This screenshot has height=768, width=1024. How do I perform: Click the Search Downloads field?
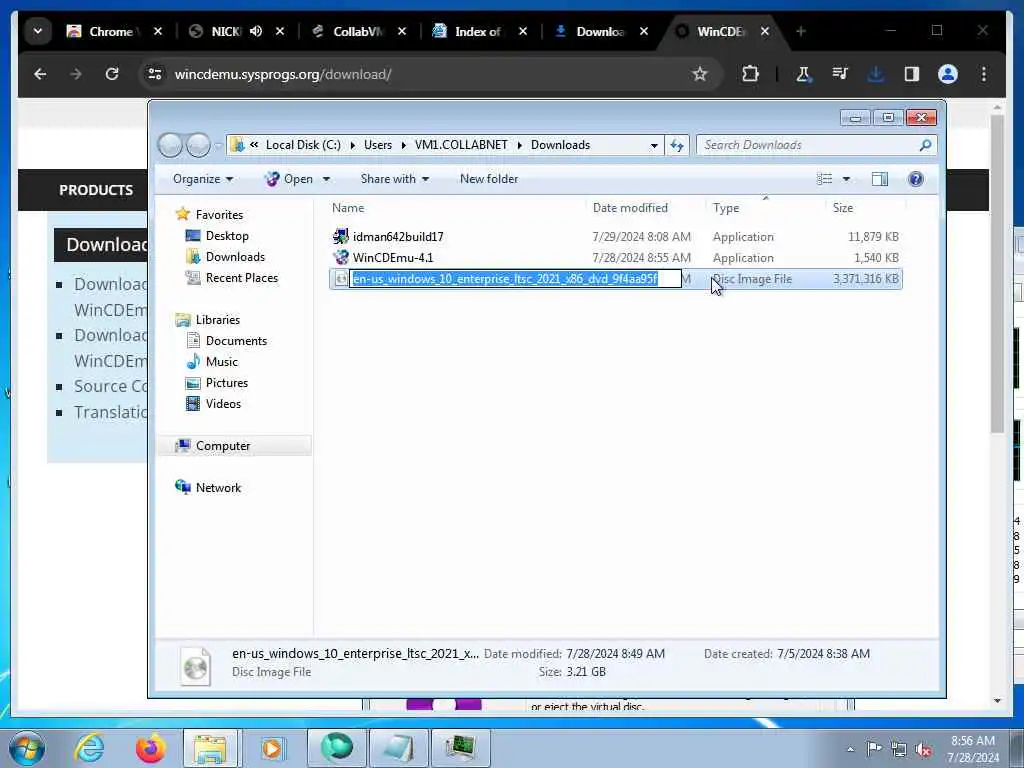816,145
